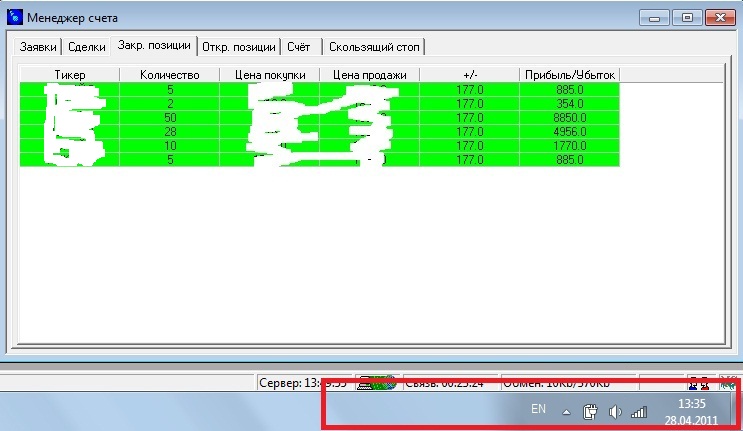
Task: Click the Цена продажи column header
Action: 370,75
